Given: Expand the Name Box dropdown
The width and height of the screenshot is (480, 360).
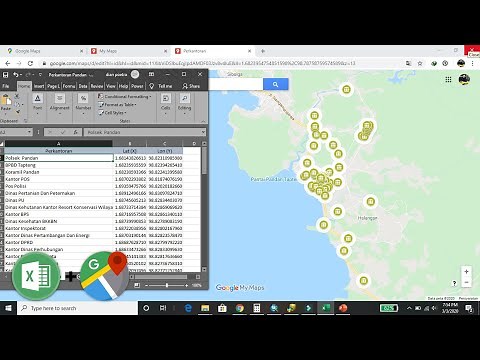Looking at the screenshot, I should pyautogui.click(x=29, y=132).
